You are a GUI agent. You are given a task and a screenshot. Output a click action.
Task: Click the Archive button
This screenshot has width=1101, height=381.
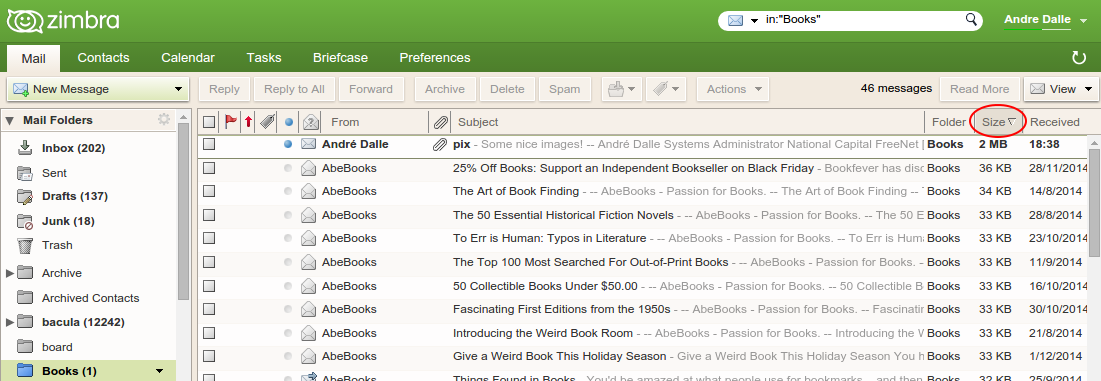coord(444,89)
